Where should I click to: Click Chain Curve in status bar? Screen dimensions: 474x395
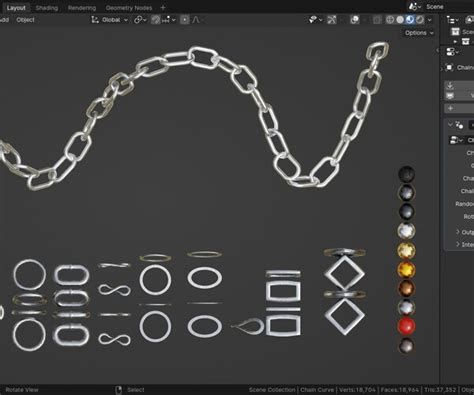[317, 390]
